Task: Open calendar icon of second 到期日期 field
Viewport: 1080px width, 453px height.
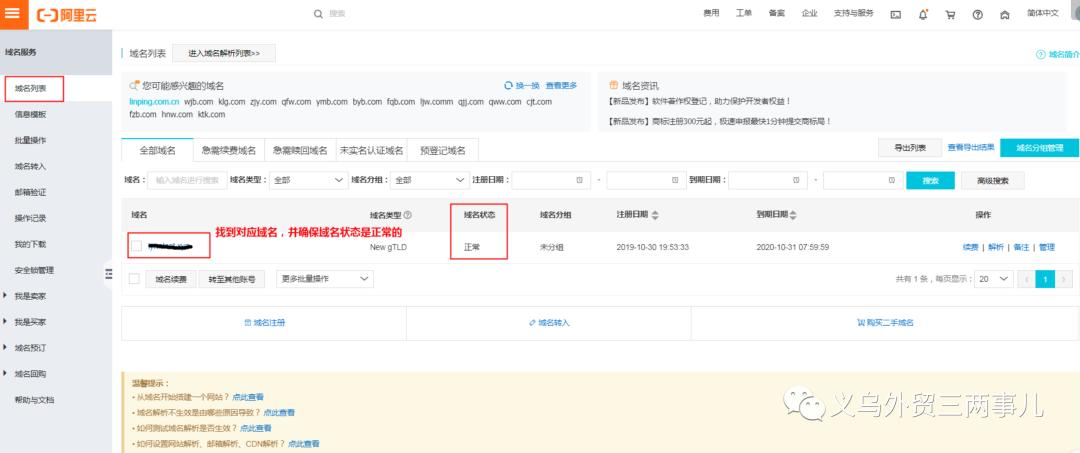Action: [891, 180]
